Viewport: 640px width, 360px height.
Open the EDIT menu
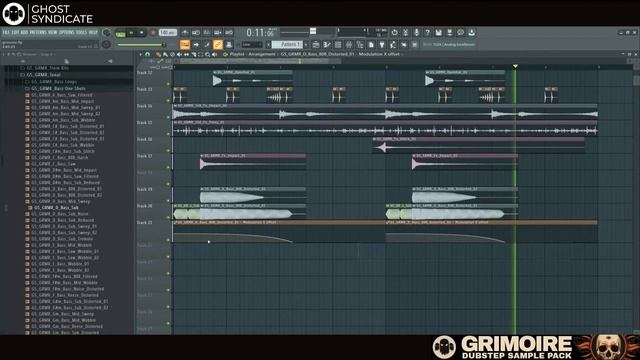(x=15, y=32)
